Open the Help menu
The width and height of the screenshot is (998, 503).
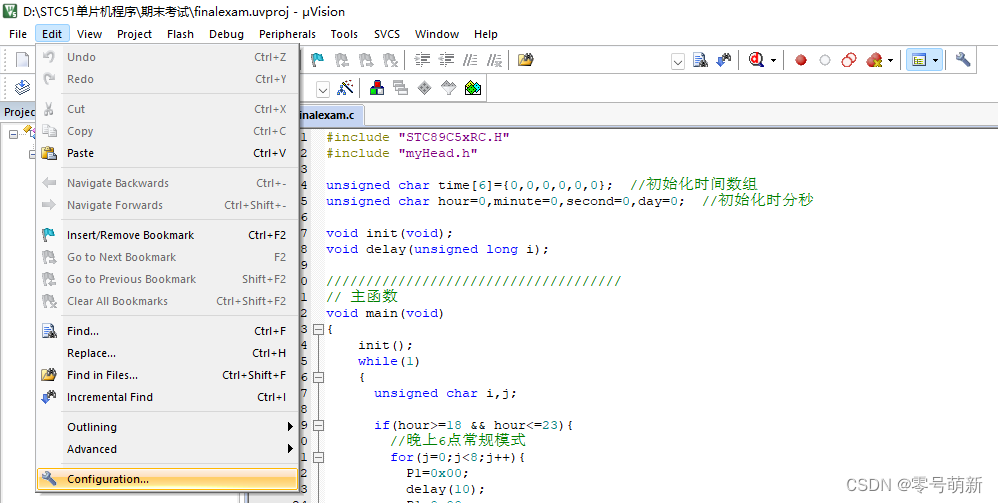(486, 34)
